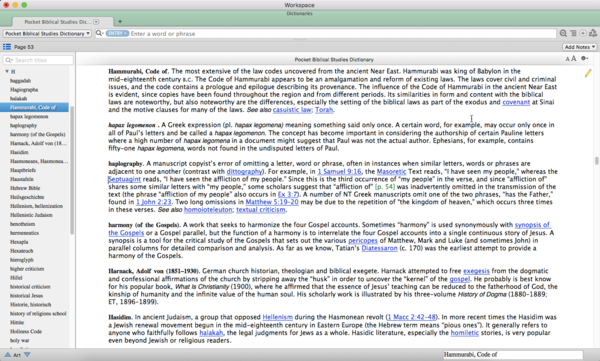Open the Add Notes dropdown

tap(580, 47)
